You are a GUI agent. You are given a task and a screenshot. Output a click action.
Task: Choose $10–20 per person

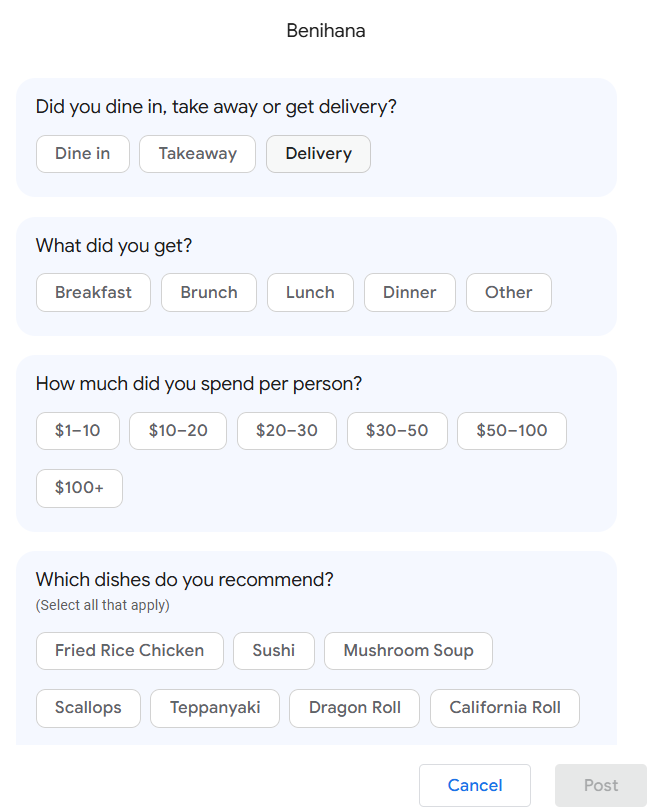178,431
